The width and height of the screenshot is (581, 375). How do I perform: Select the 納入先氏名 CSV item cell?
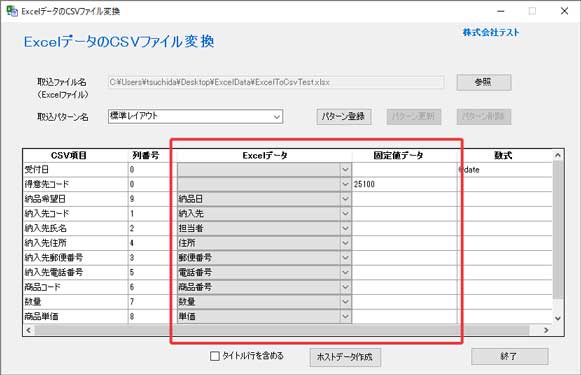[x=76, y=228]
